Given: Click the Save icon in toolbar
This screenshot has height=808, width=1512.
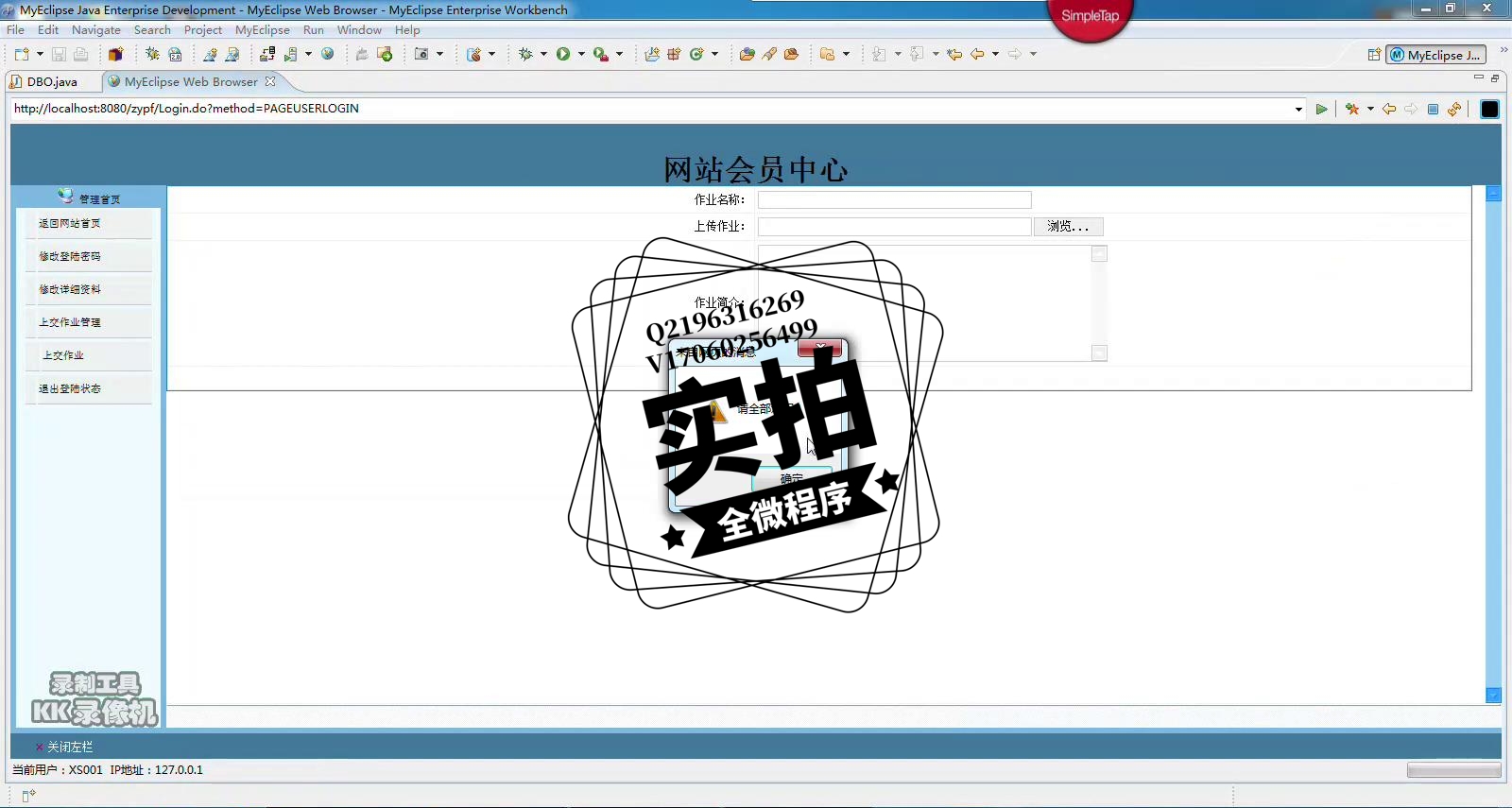Looking at the screenshot, I should point(59,54).
